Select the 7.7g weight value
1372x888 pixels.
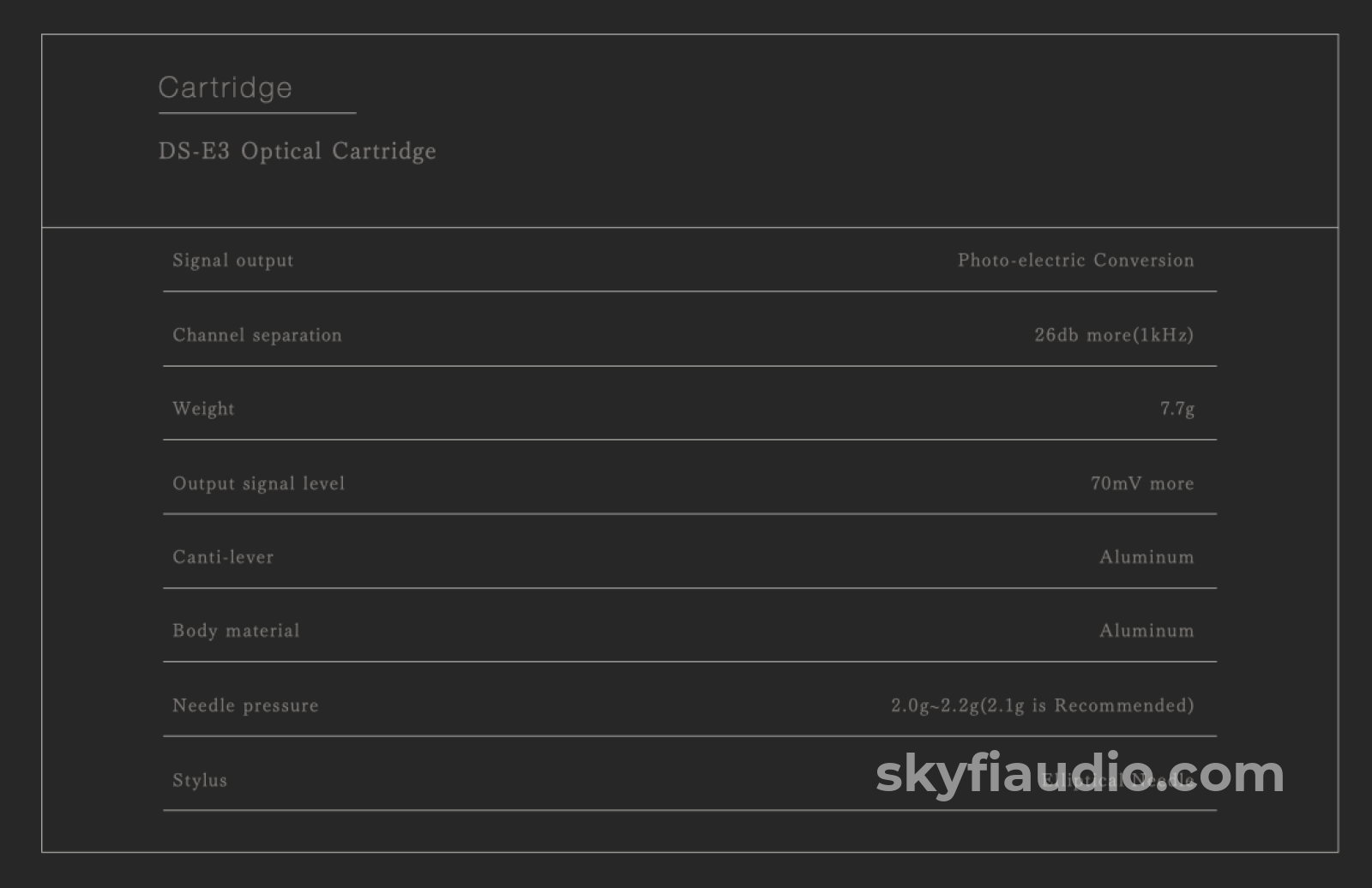tap(1177, 409)
